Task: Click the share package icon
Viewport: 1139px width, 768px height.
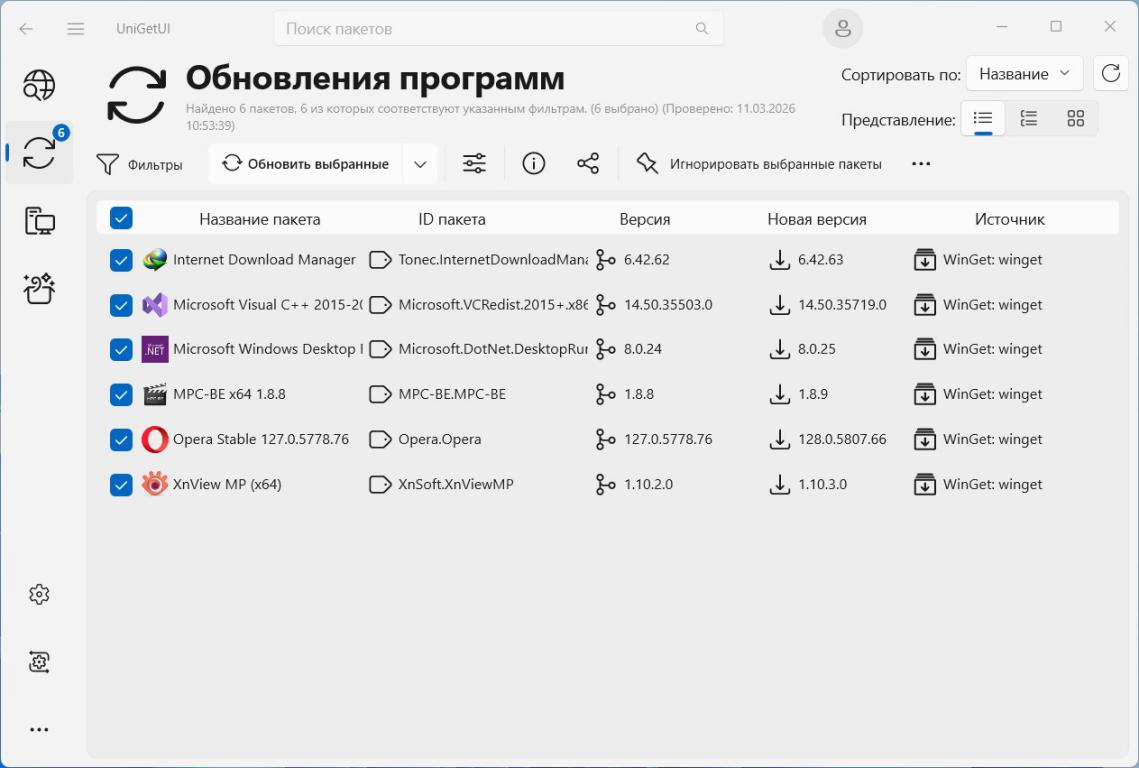Action: click(588, 164)
